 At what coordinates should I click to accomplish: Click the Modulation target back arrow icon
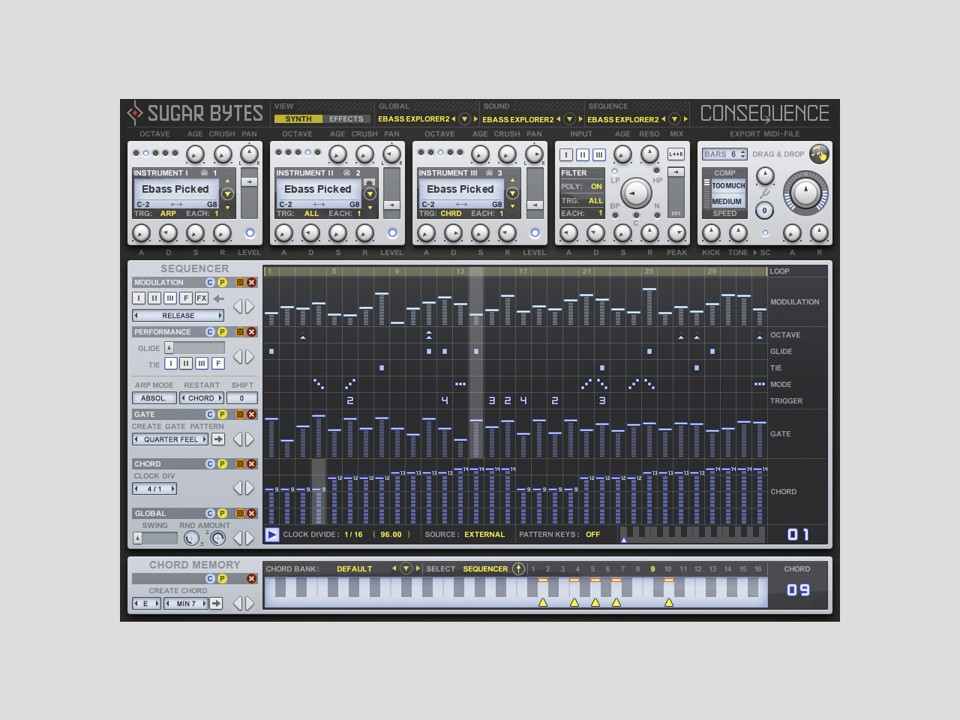point(219,299)
